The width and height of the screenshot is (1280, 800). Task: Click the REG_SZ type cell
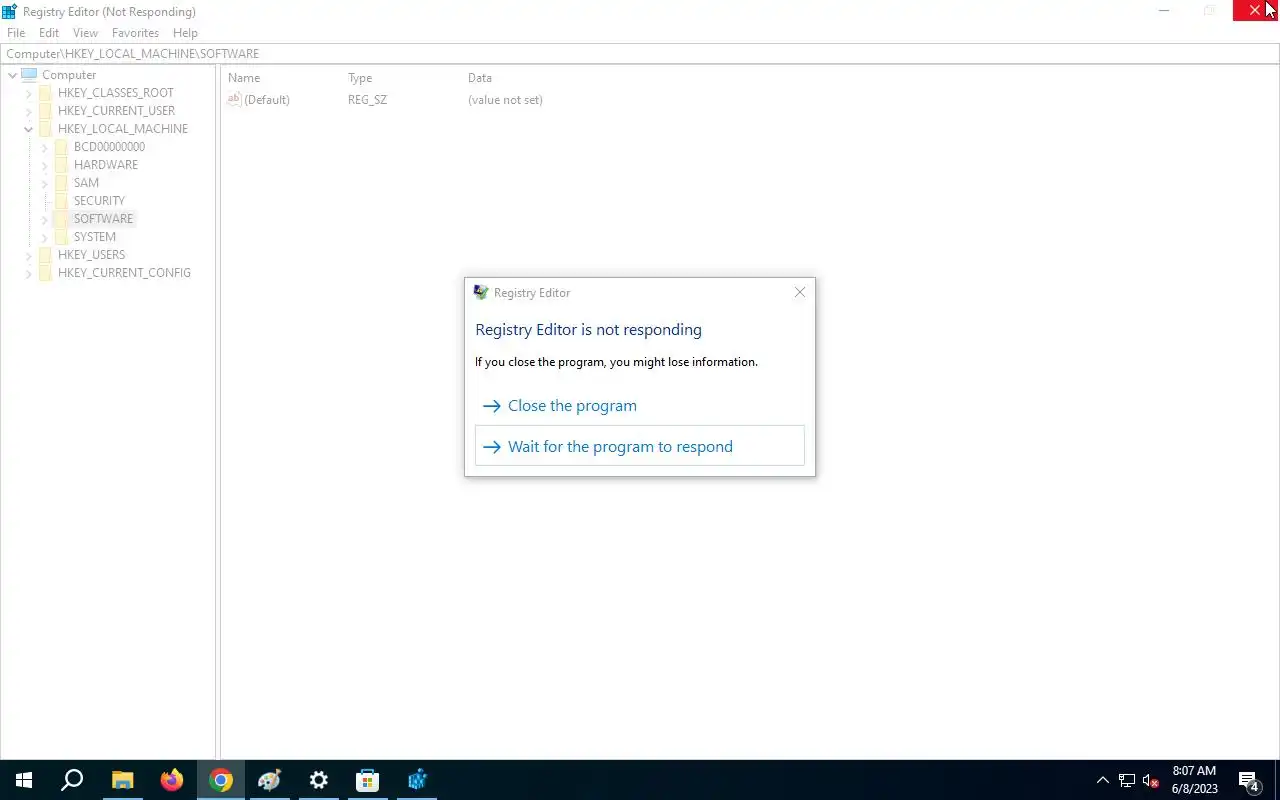pos(367,100)
